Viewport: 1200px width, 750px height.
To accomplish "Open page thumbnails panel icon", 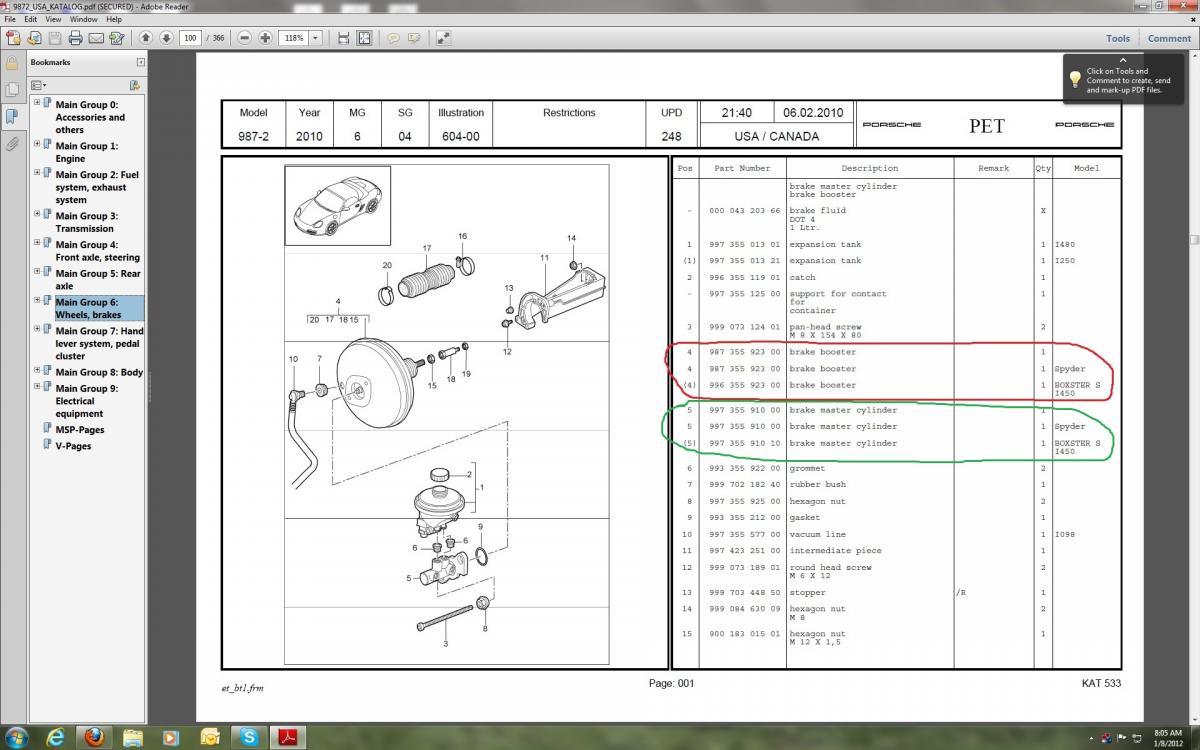I will tap(12, 90).
